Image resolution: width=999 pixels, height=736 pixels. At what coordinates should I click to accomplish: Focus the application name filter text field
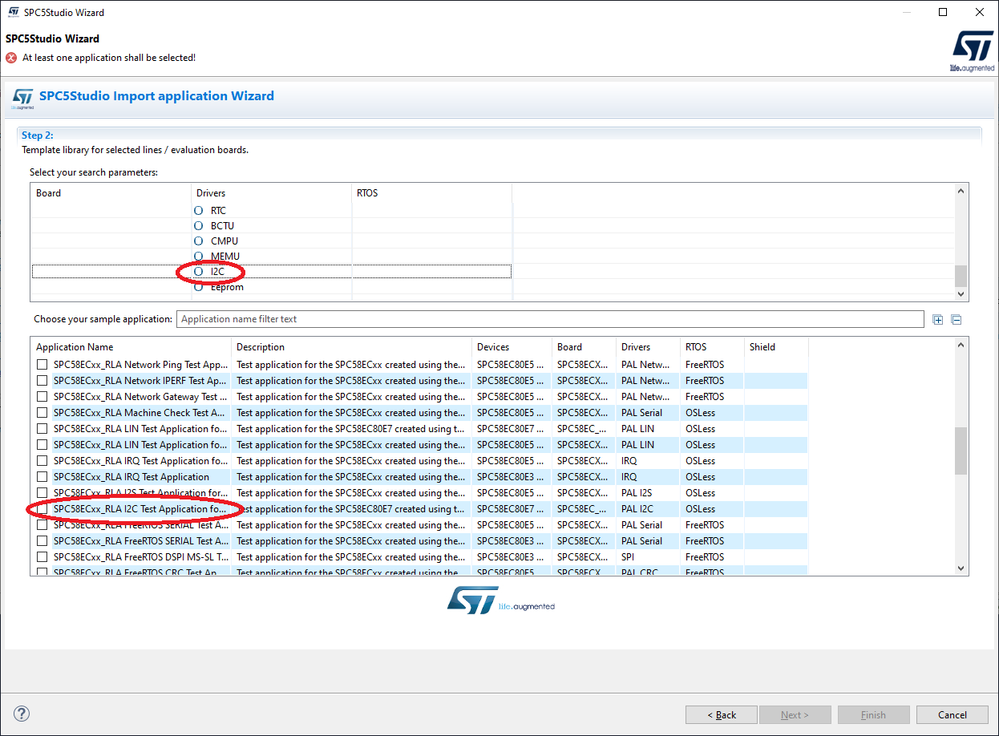tap(550, 319)
